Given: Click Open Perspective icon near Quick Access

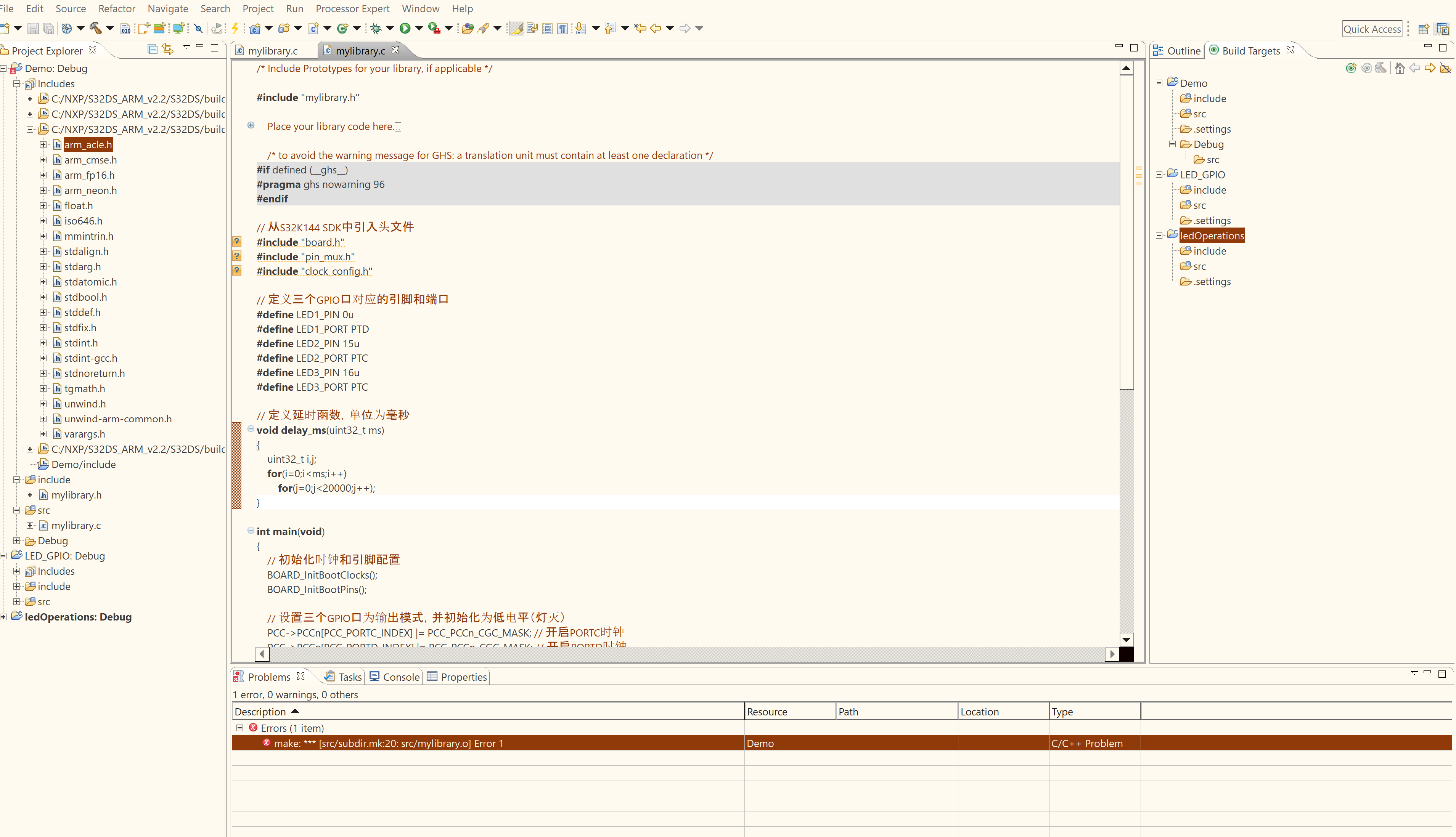Looking at the screenshot, I should tap(1424, 29).
